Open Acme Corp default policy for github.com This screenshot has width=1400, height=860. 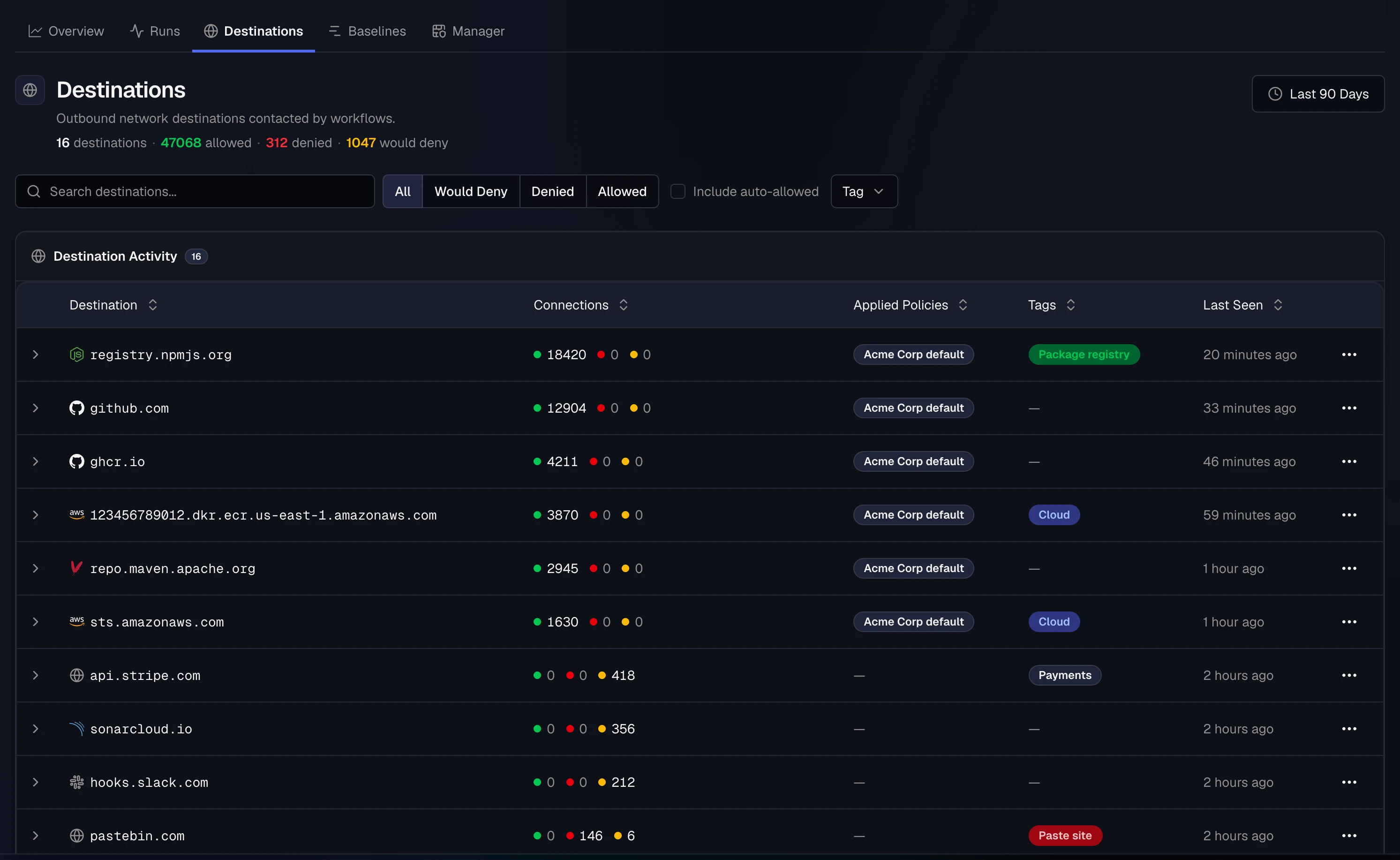pos(913,408)
